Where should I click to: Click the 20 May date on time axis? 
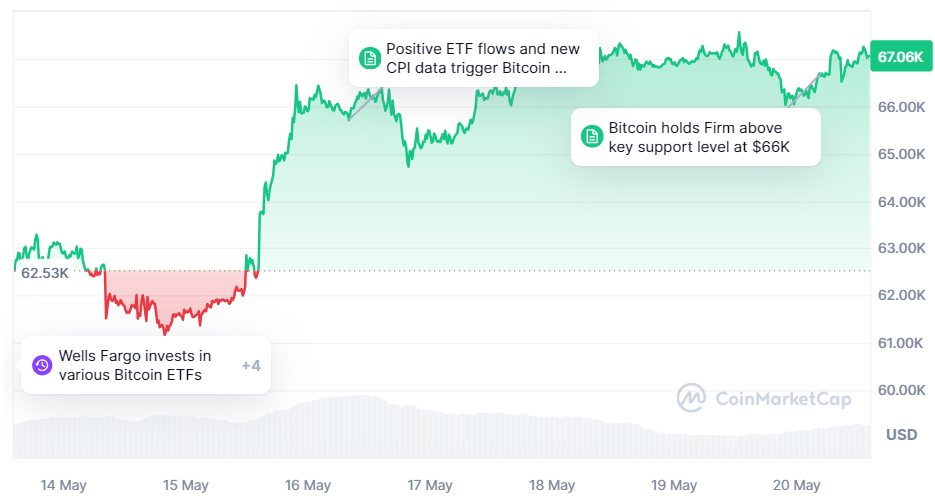click(x=797, y=485)
